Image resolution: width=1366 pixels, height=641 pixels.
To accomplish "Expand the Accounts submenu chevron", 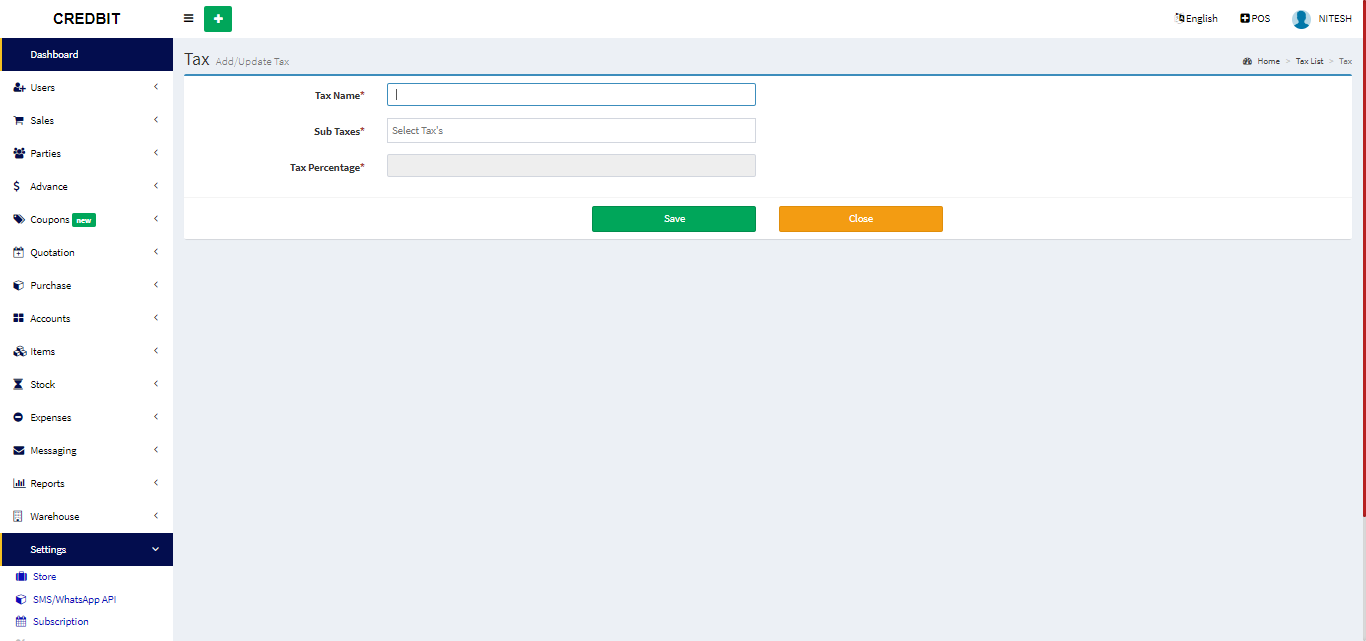I will pos(156,318).
